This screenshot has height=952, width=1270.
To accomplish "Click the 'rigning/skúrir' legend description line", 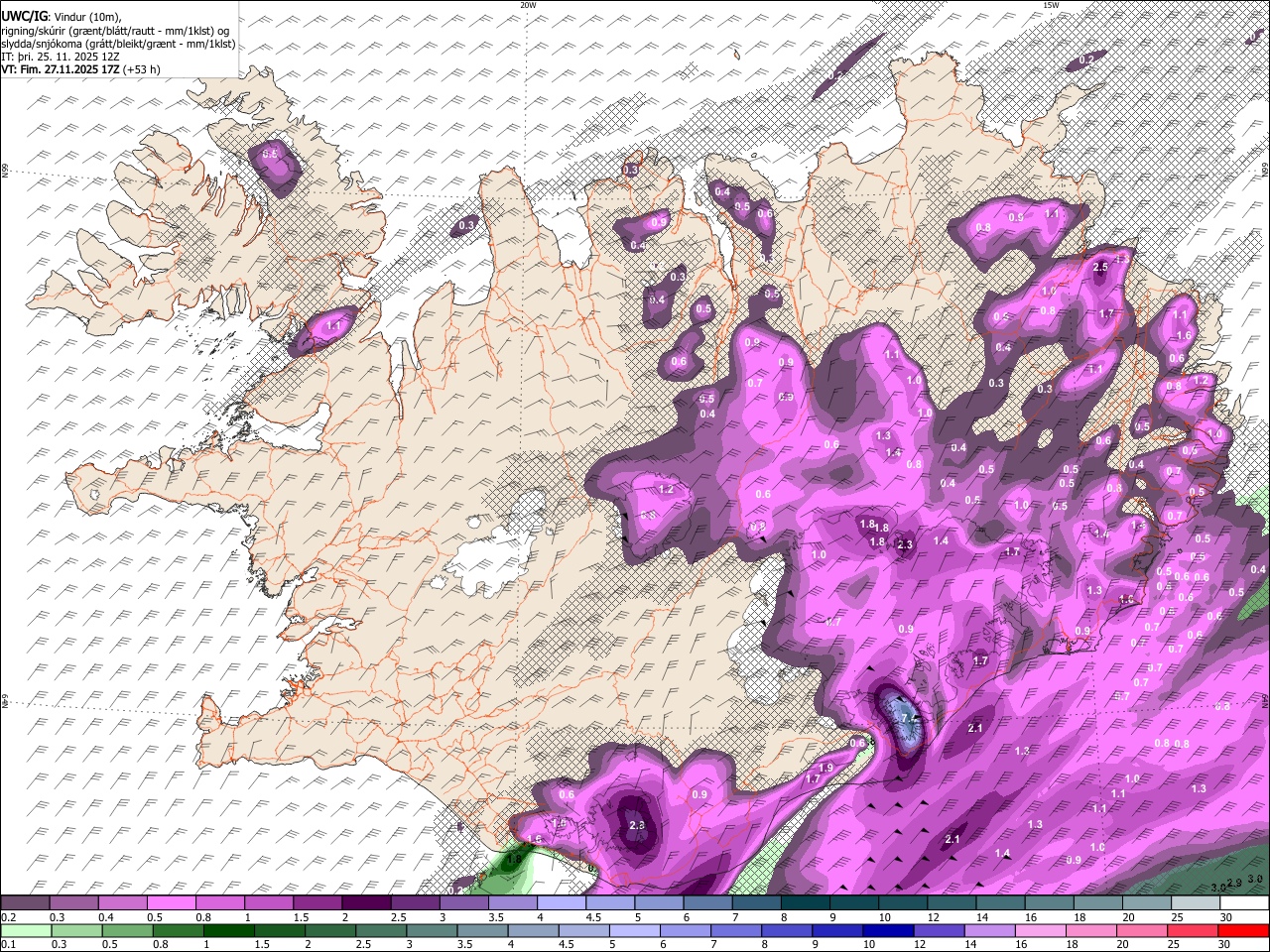I will [115, 30].
